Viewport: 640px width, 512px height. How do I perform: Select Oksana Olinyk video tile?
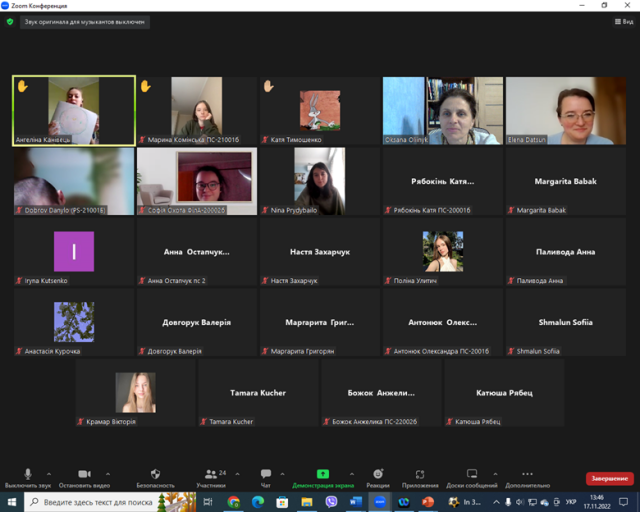[443, 110]
